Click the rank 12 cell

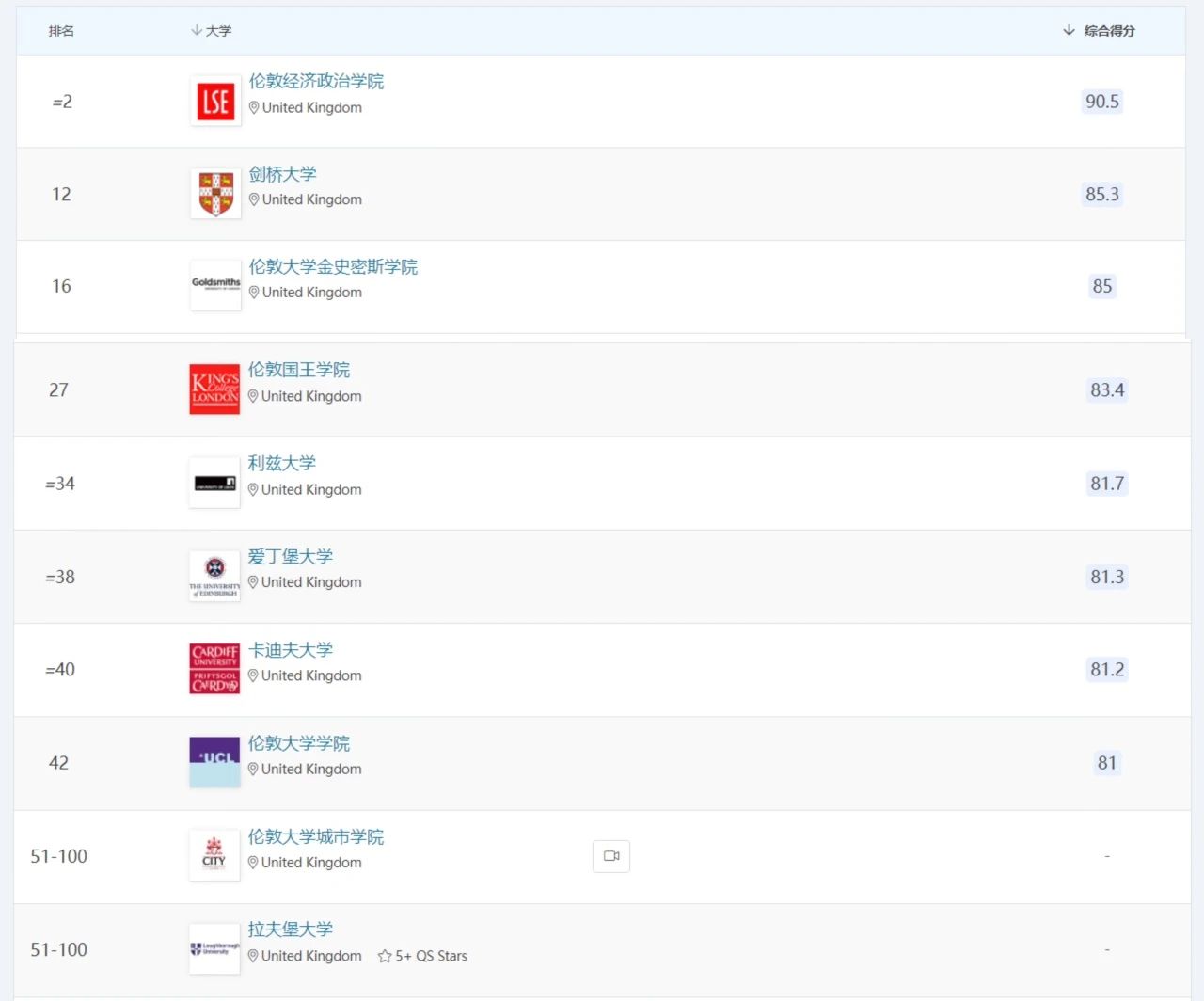(x=61, y=194)
